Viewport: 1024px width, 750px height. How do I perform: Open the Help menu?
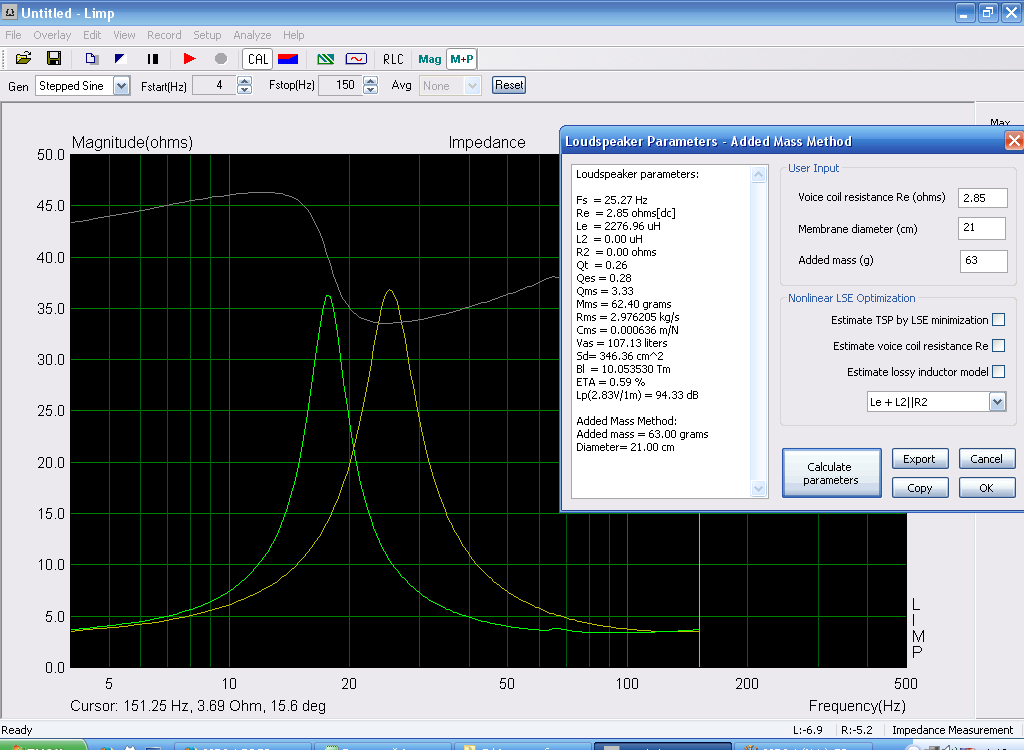[x=293, y=35]
